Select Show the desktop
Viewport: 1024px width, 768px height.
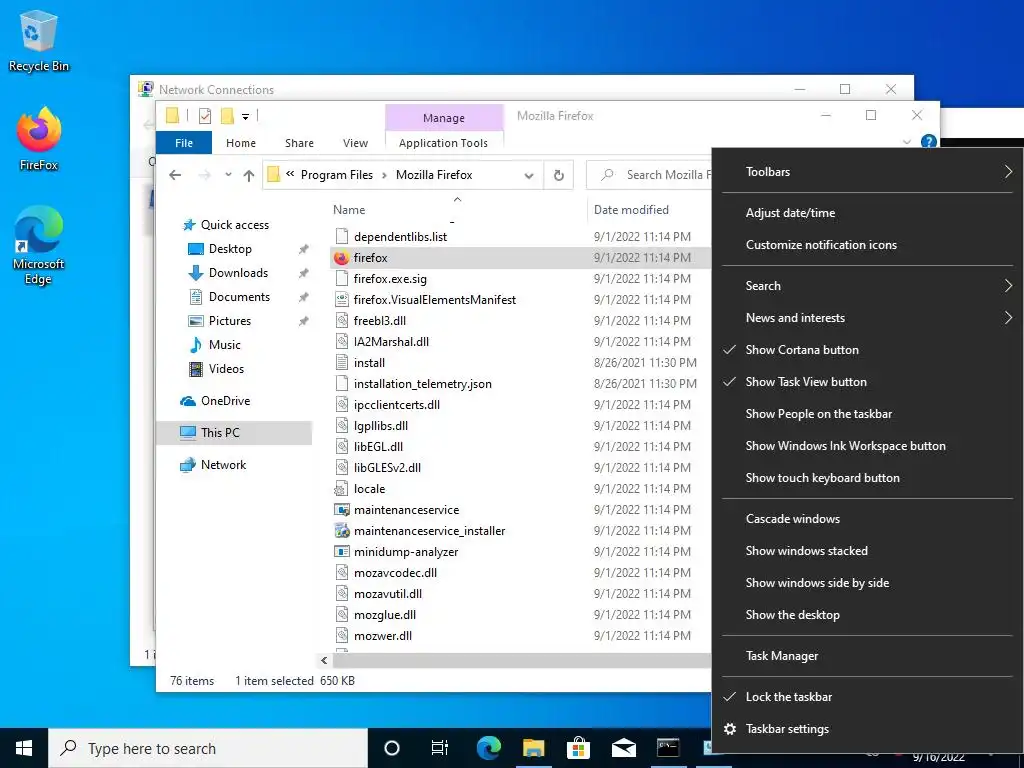coord(867,615)
